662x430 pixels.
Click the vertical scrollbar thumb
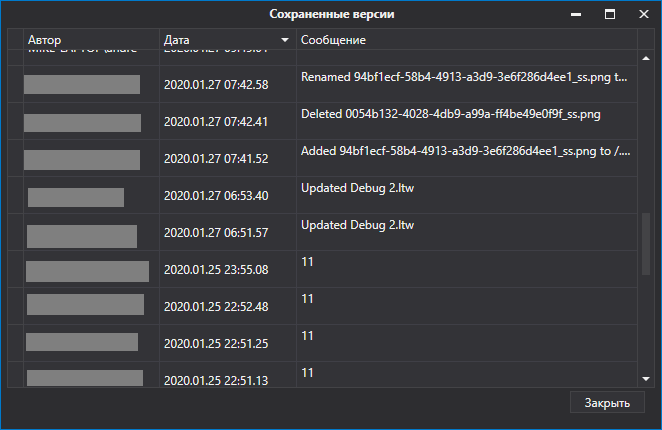646,244
